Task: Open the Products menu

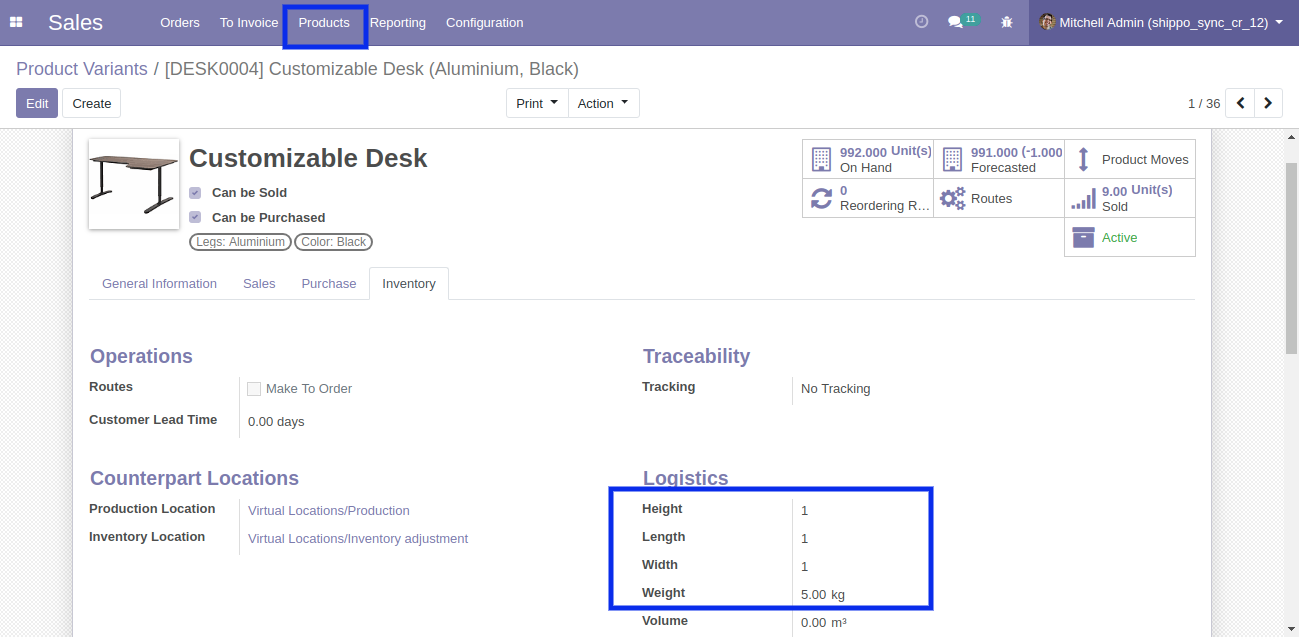Action: [324, 22]
